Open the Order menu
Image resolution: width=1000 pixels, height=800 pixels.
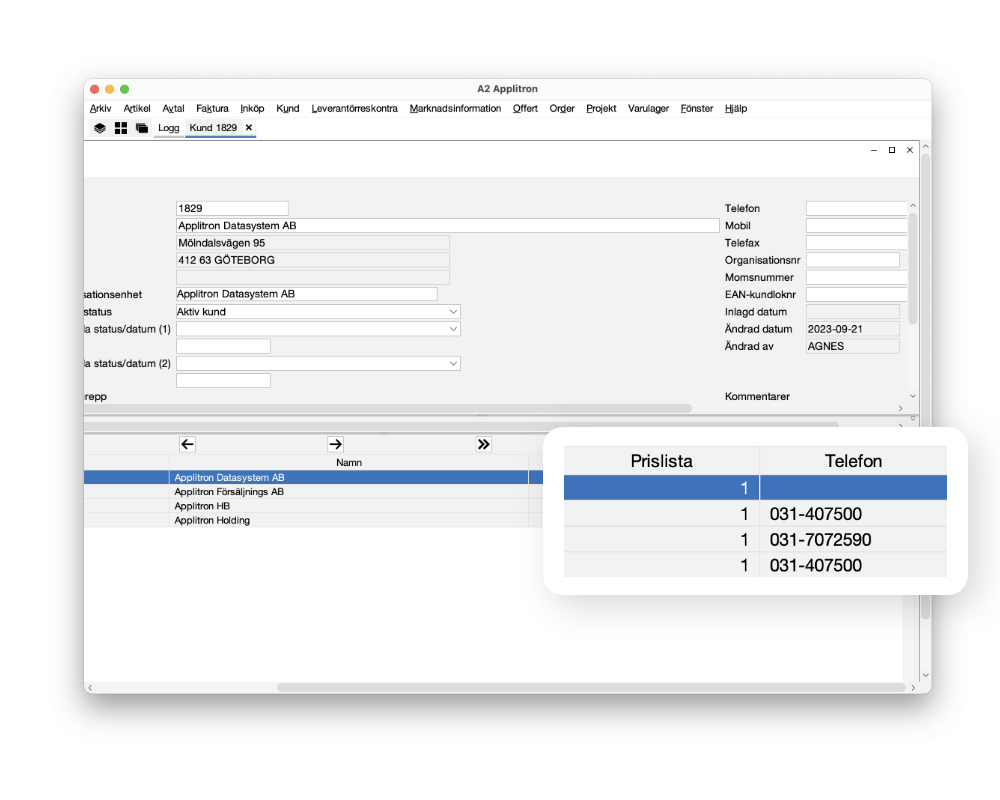[562, 108]
